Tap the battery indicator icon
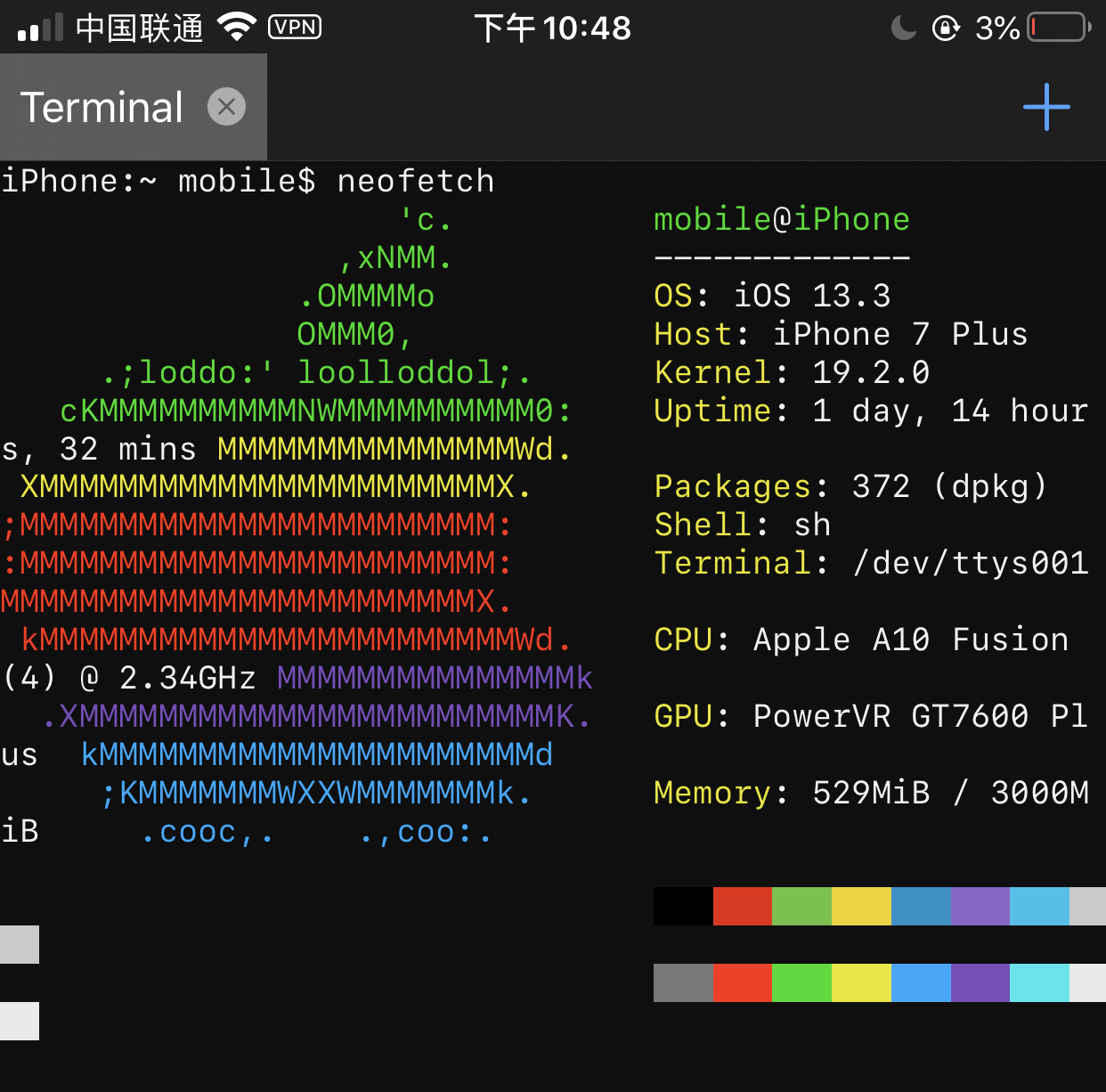This screenshot has height=1092, width=1106. 1060,28
